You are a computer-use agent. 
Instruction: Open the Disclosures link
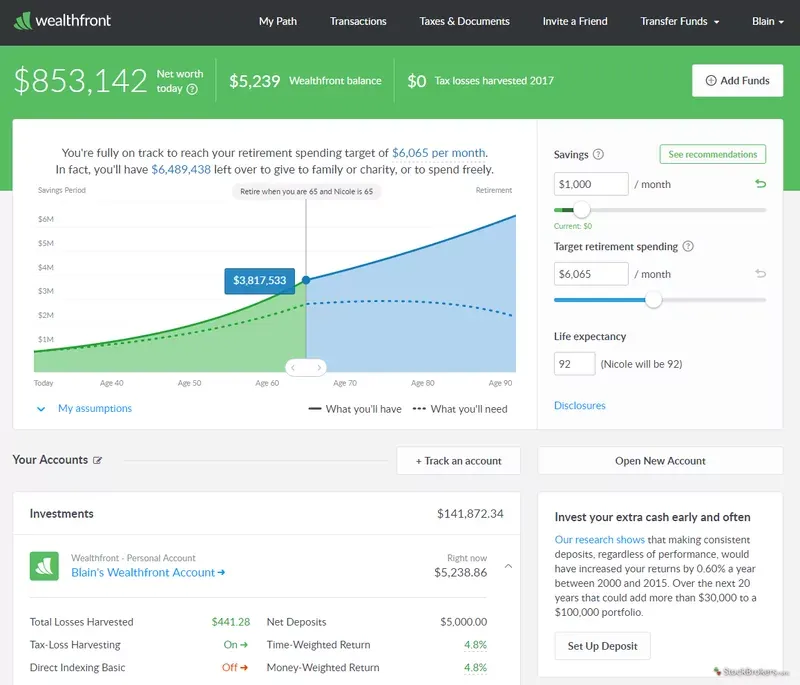click(580, 405)
